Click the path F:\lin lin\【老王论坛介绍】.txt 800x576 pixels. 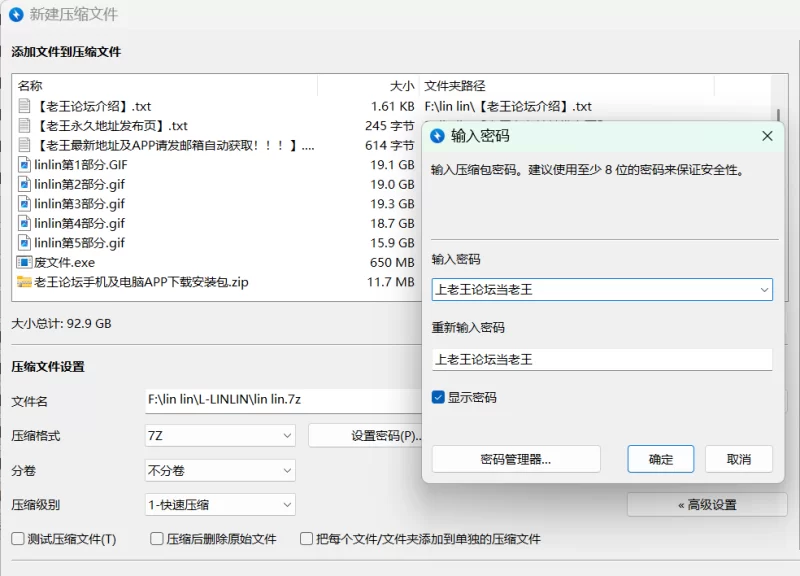(508, 106)
